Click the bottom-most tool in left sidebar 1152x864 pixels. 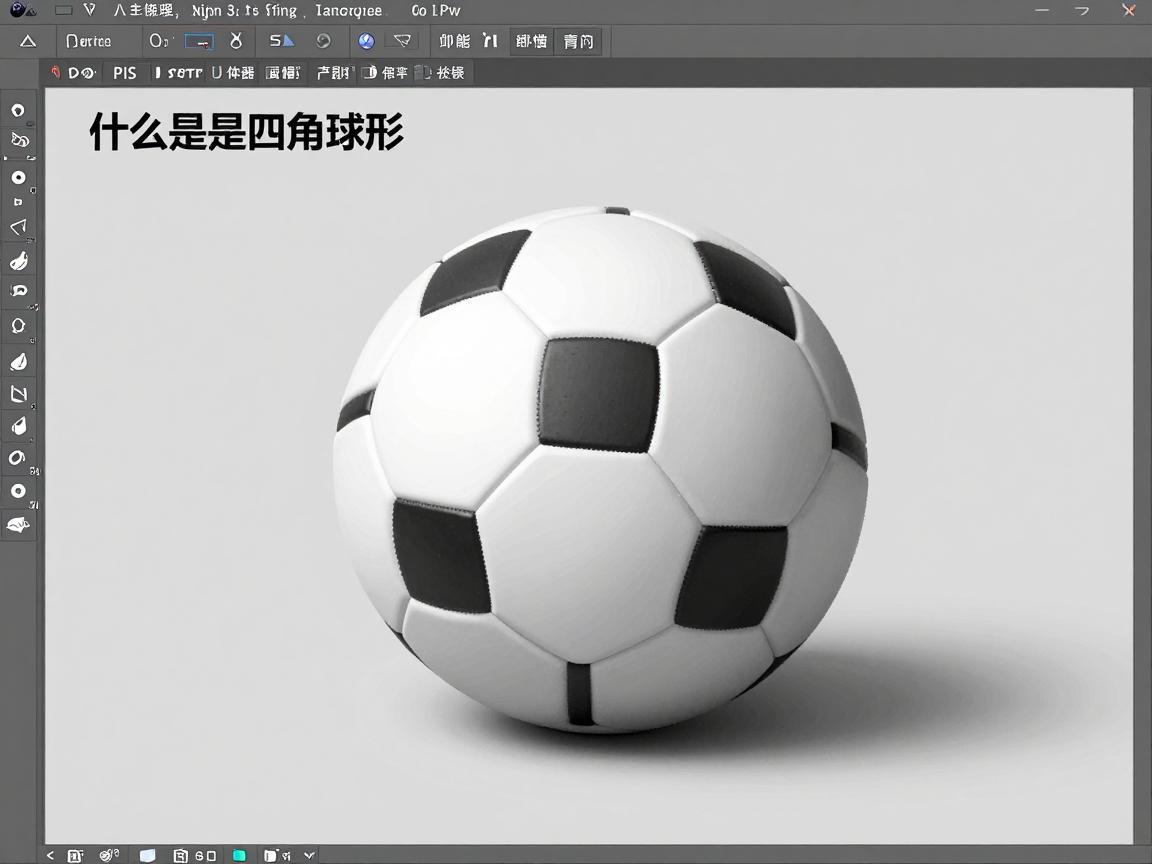18,524
